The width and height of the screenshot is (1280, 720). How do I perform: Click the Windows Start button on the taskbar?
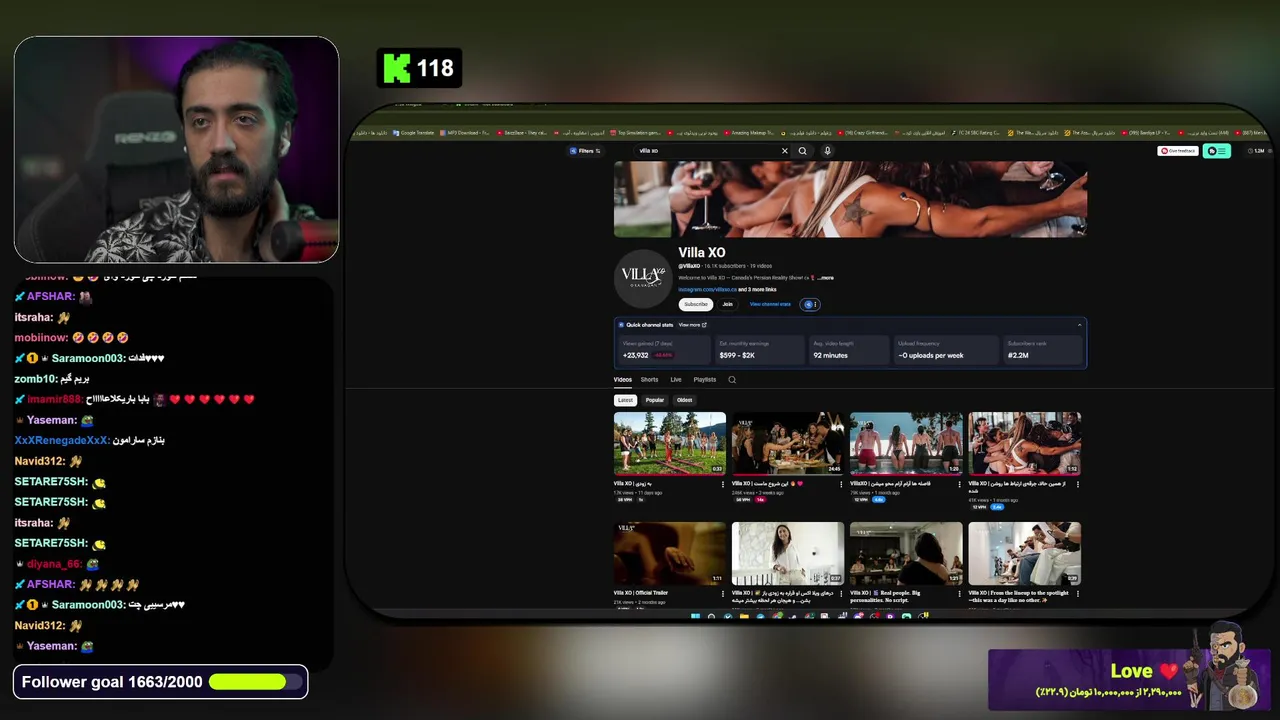pos(695,616)
